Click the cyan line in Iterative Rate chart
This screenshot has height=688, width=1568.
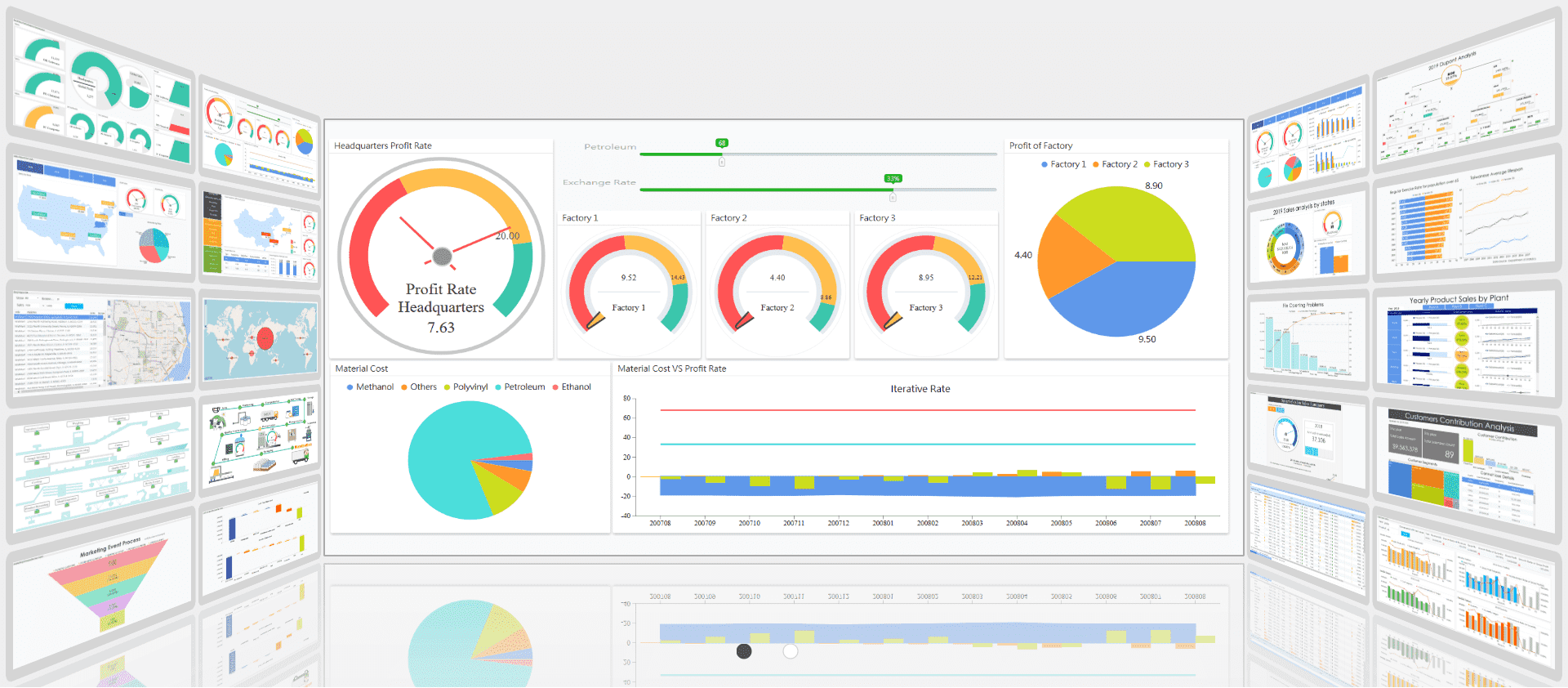(x=928, y=445)
